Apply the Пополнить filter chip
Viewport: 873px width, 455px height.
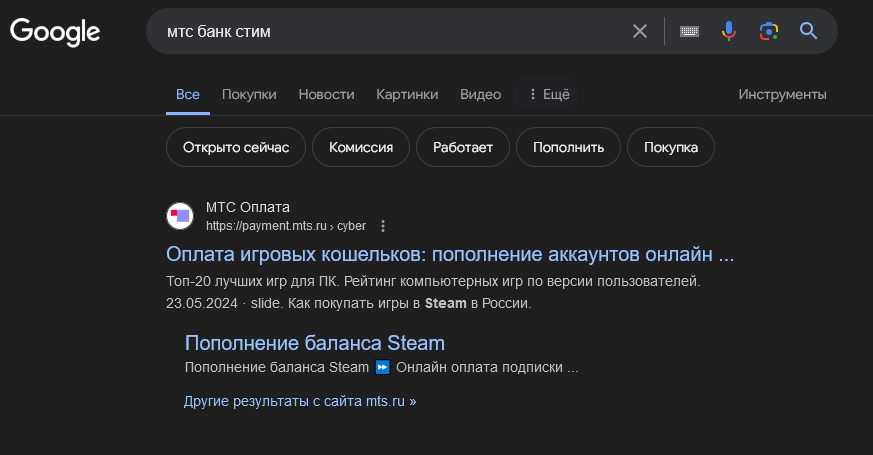click(x=568, y=147)
